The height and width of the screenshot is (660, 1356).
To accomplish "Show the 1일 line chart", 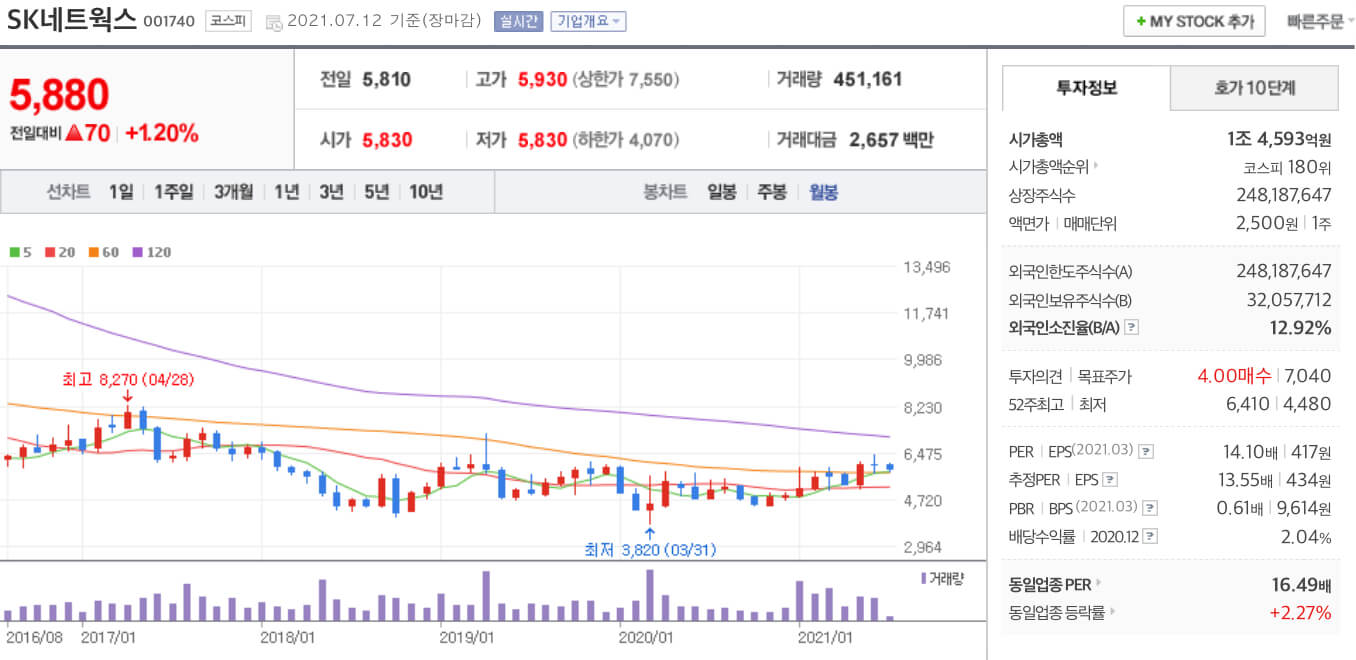I will tap(121, 192).
